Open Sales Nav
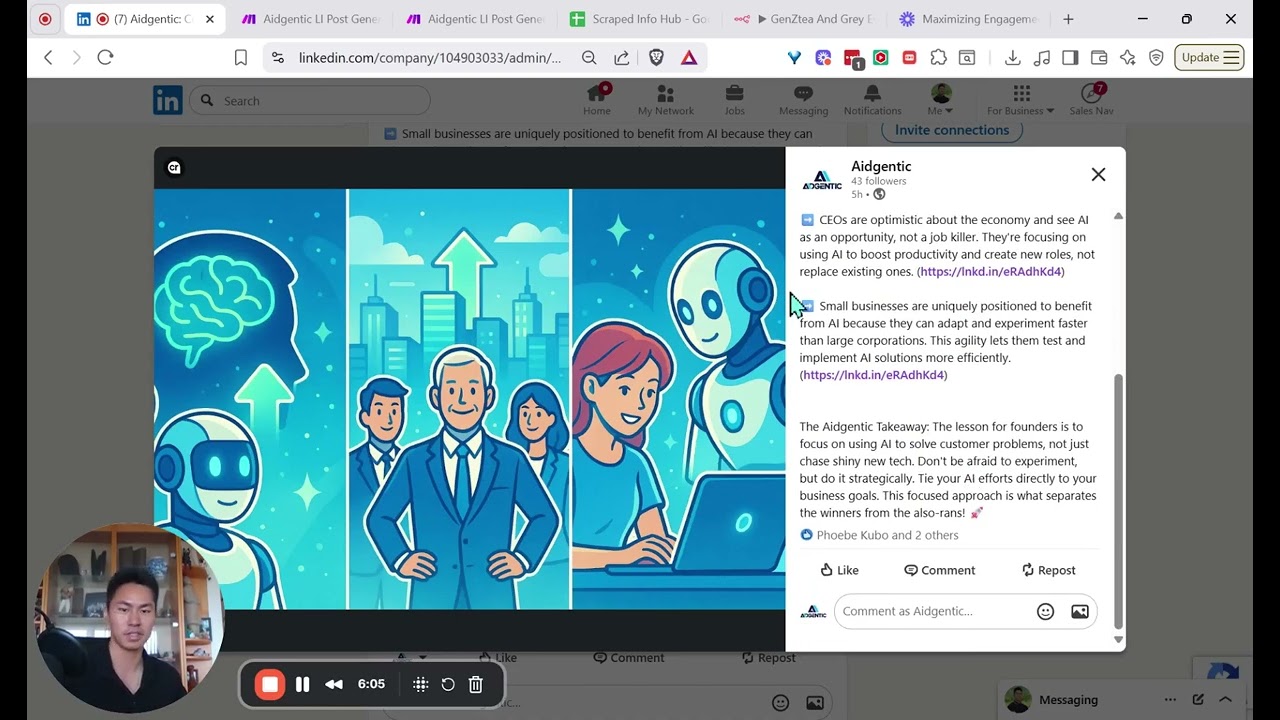 click(1091, 100)
